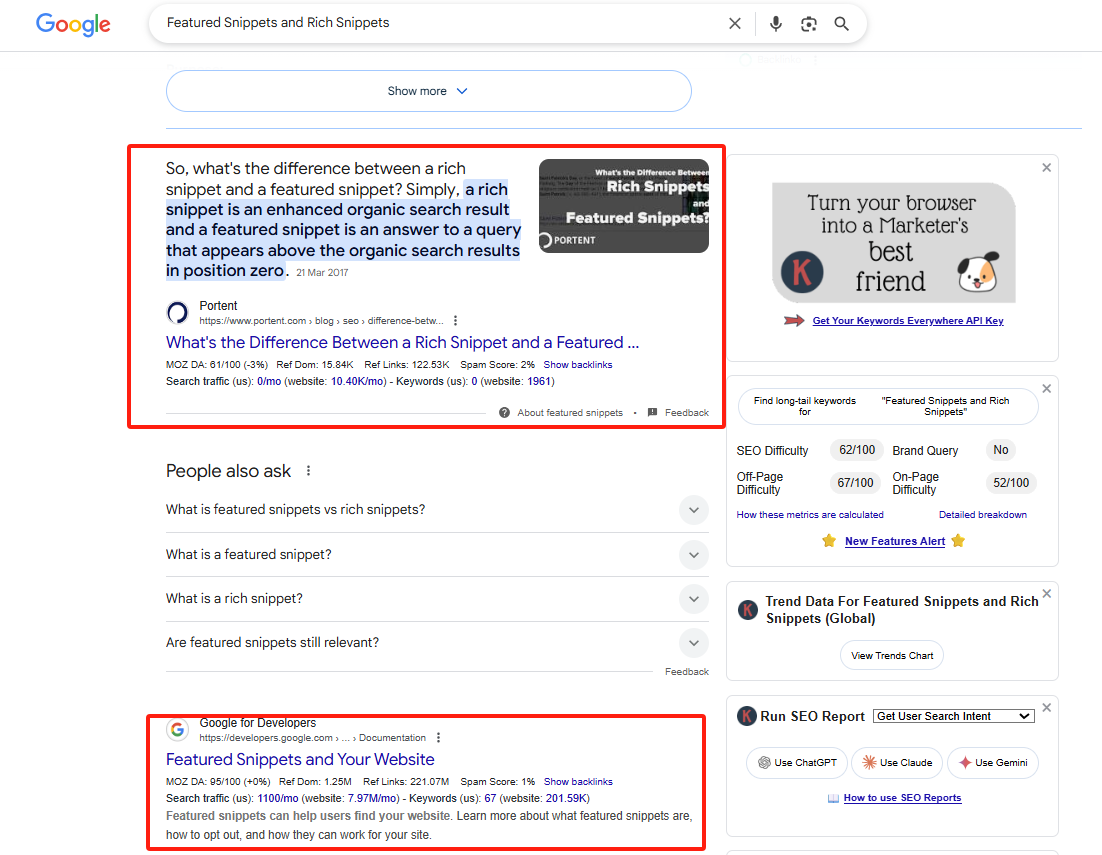Expand the Show more button
1102x855 pixels.
pyautogui.click(x=429, y=91)
